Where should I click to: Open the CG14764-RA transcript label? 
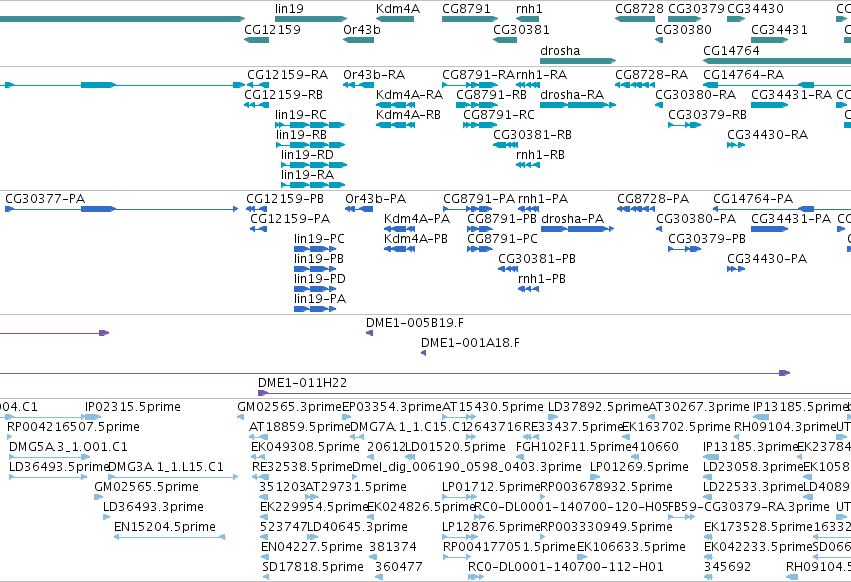coord(744,74)
